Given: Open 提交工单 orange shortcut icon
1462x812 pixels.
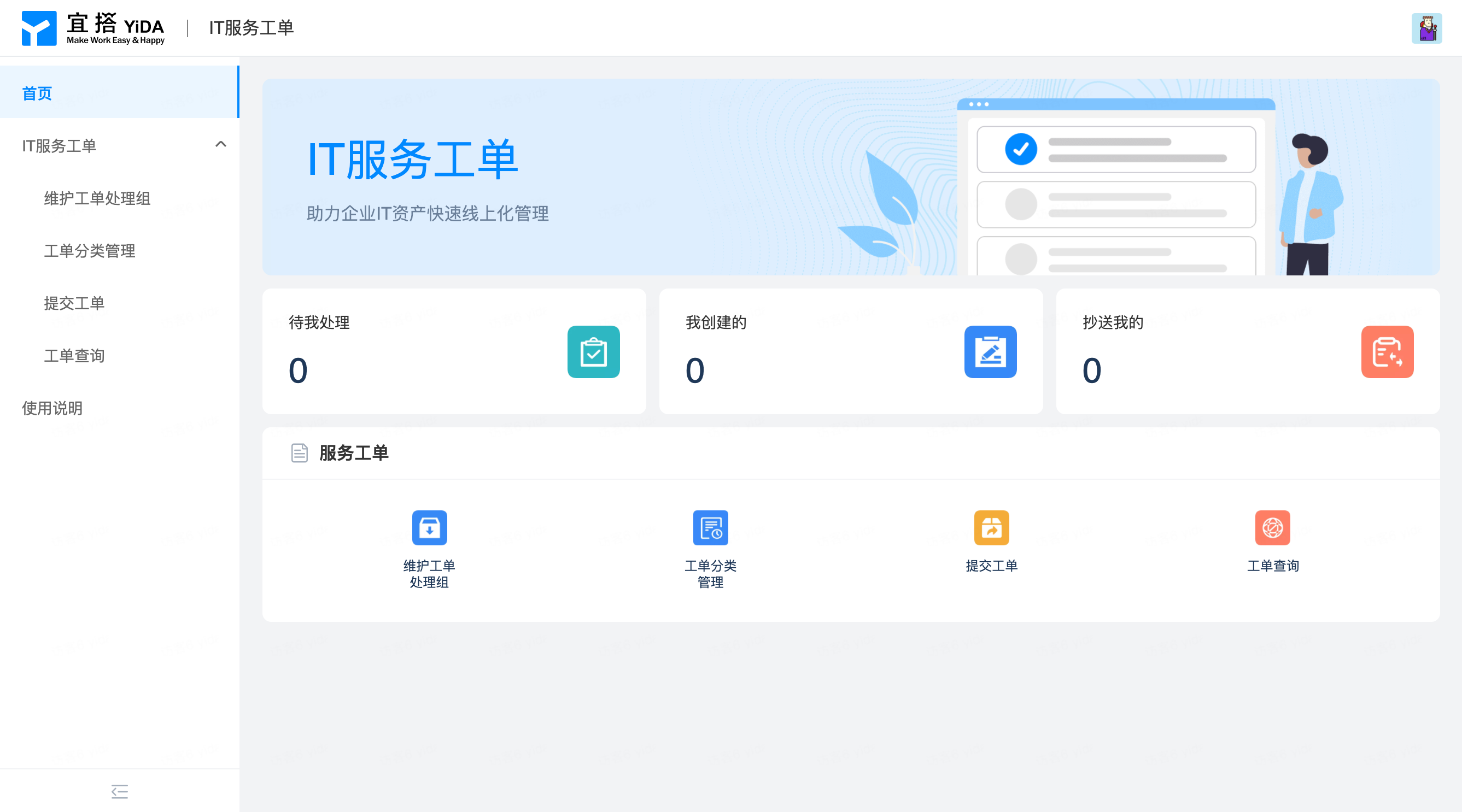Looking at the screenshot, I should click(991, 527).
